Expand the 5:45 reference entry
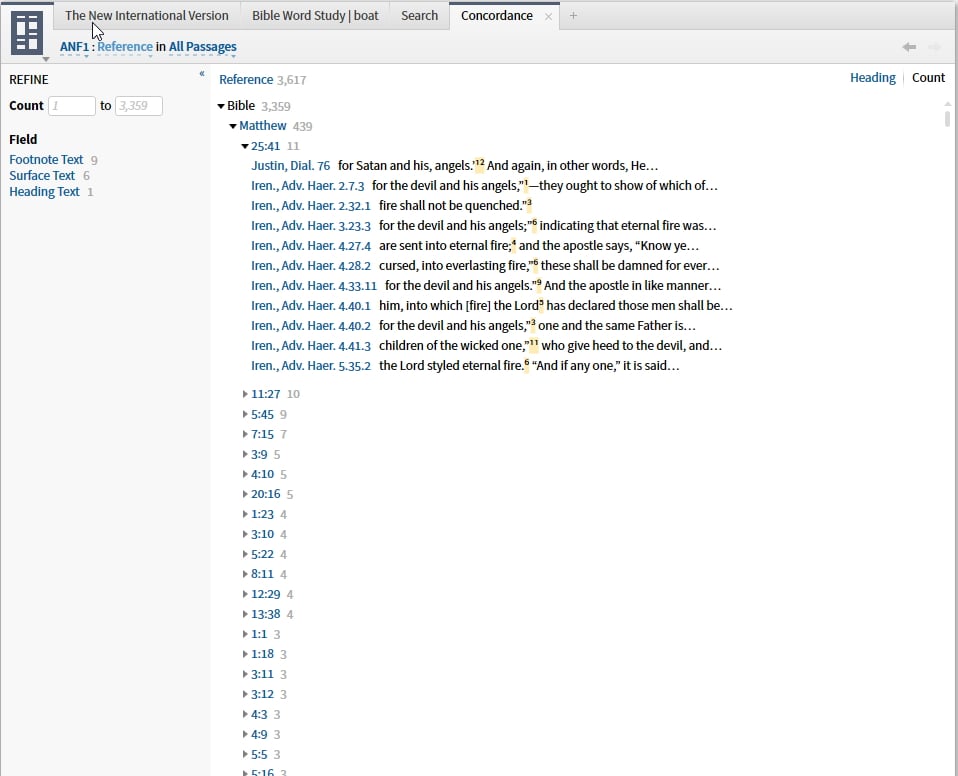The image size is (958, 776). click(x=245, y=414)
